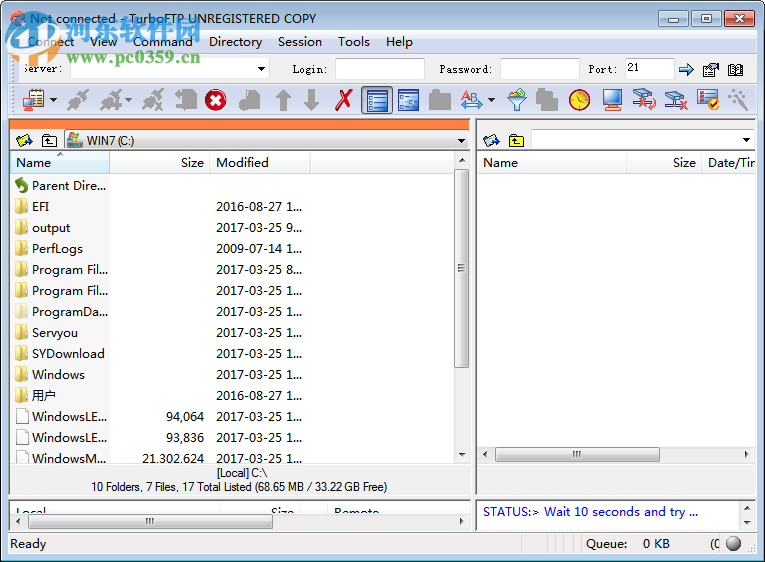
Task: Click the Download arrow icon
Action: coord(311,100)
